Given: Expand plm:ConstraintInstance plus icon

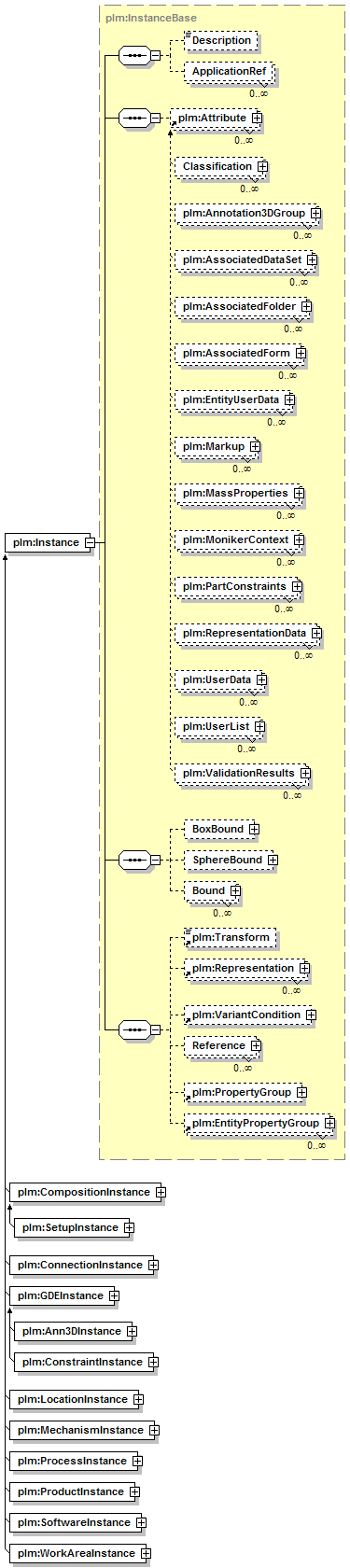Looking at the screenshot, I should pyautogui.click(x=153, y=1362).
